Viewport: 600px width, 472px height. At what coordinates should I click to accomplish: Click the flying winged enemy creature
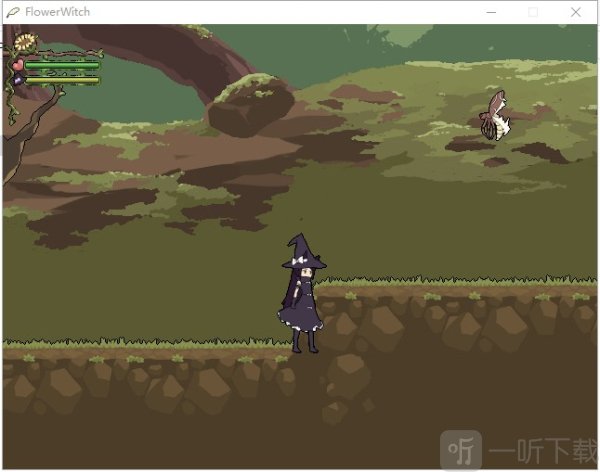point(495,116)
